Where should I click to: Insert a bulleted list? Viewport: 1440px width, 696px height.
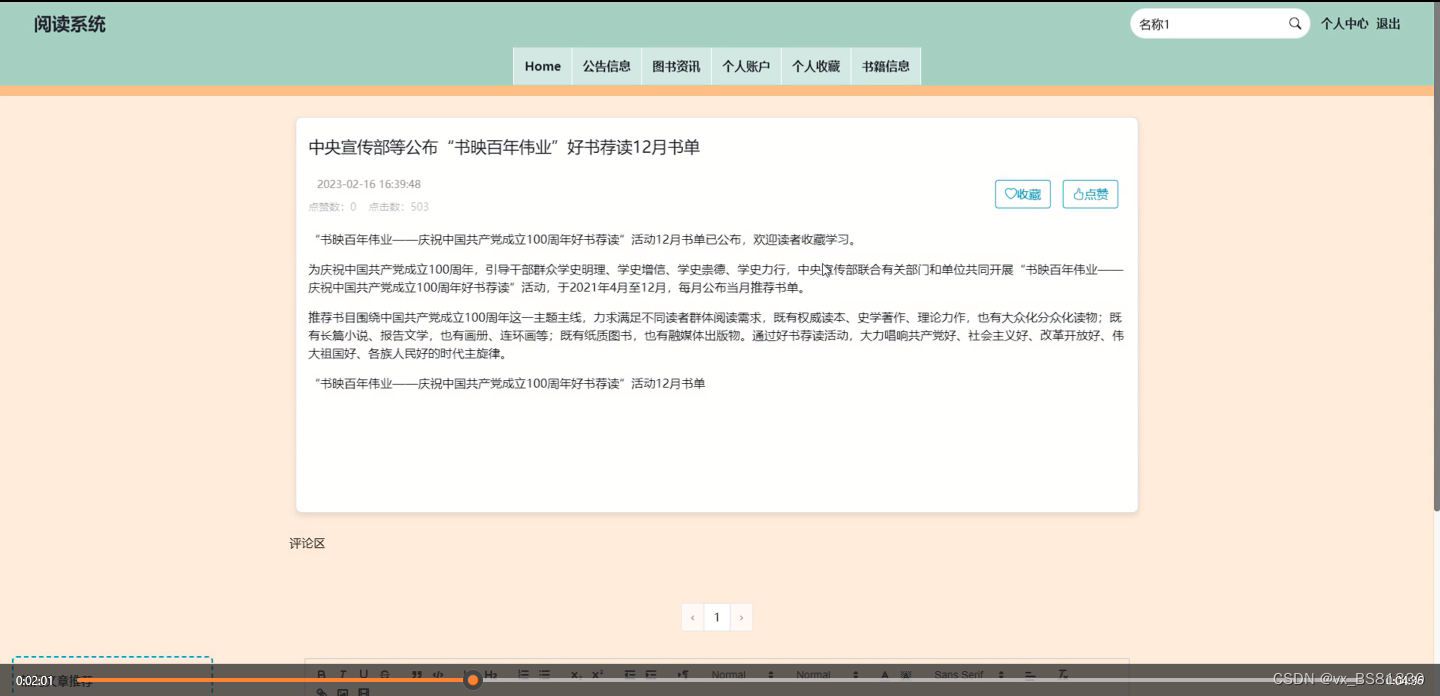544,675
